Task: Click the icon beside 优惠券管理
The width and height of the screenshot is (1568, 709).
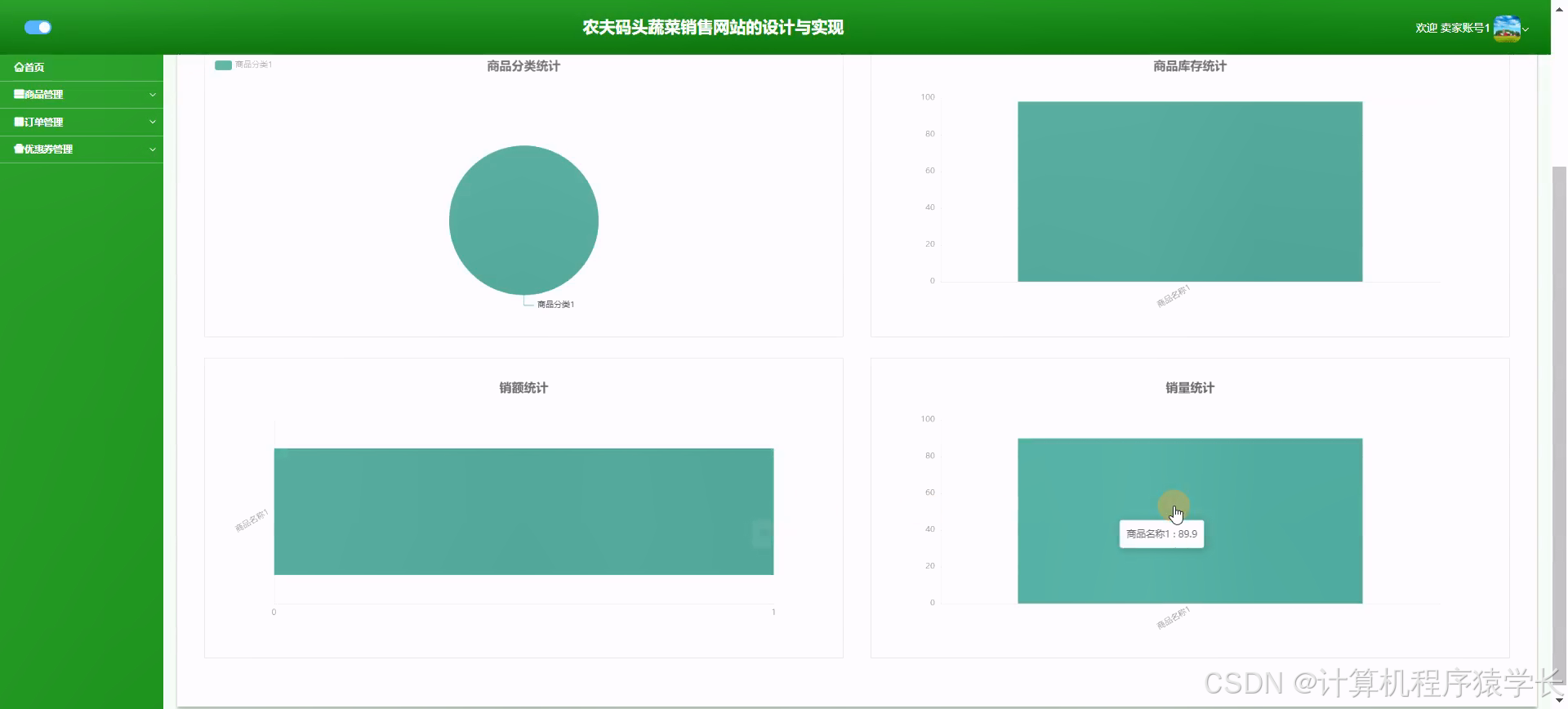Action: click(x=18, y=149)
